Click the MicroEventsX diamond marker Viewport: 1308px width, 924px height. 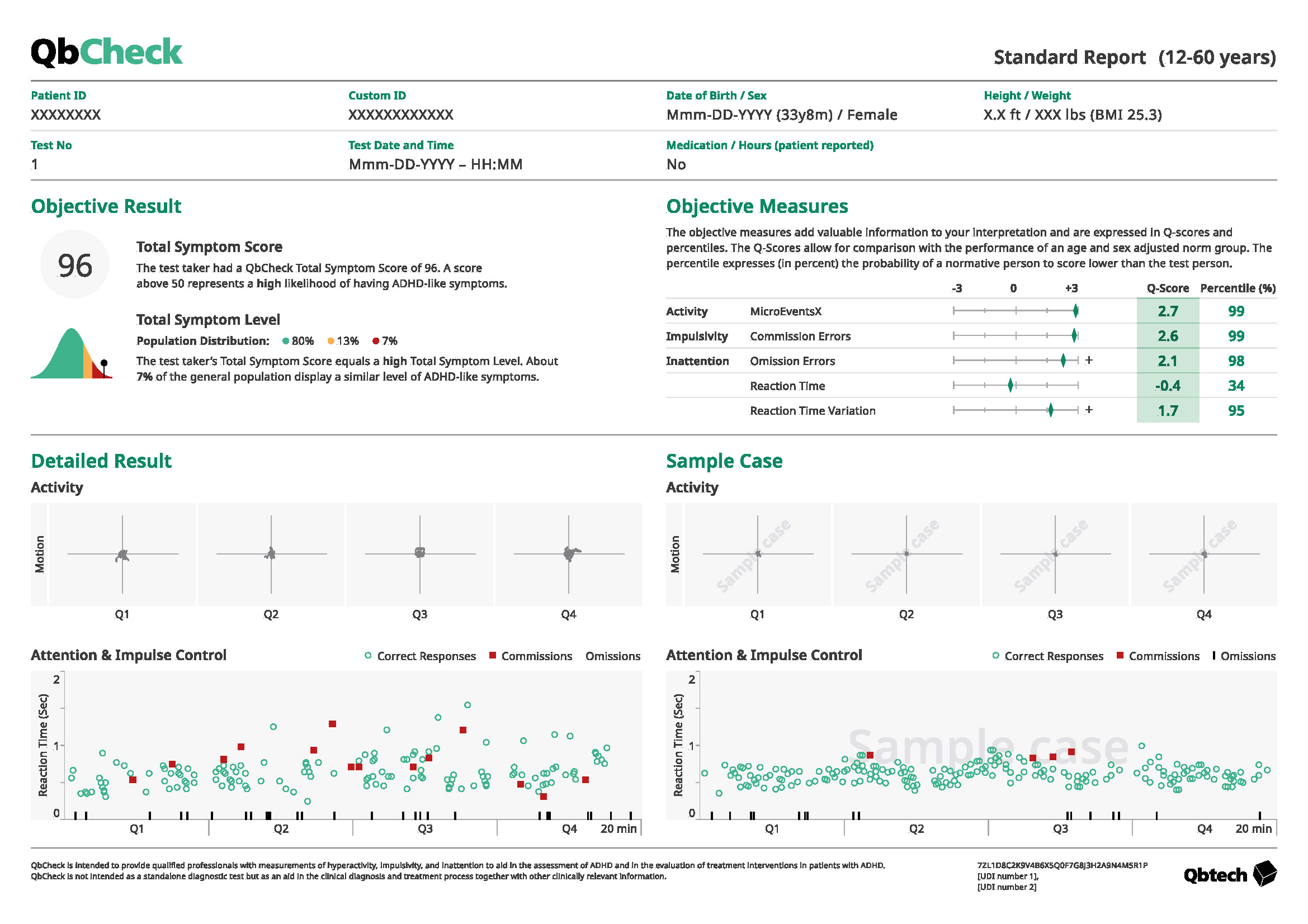[1075, 311]
